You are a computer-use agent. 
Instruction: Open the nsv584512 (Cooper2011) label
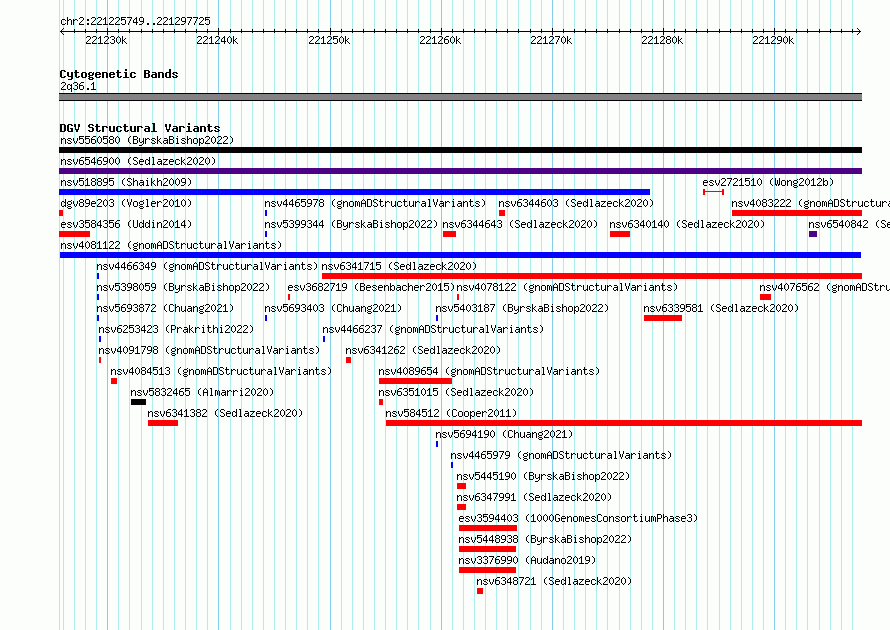(x=451, y=413)
